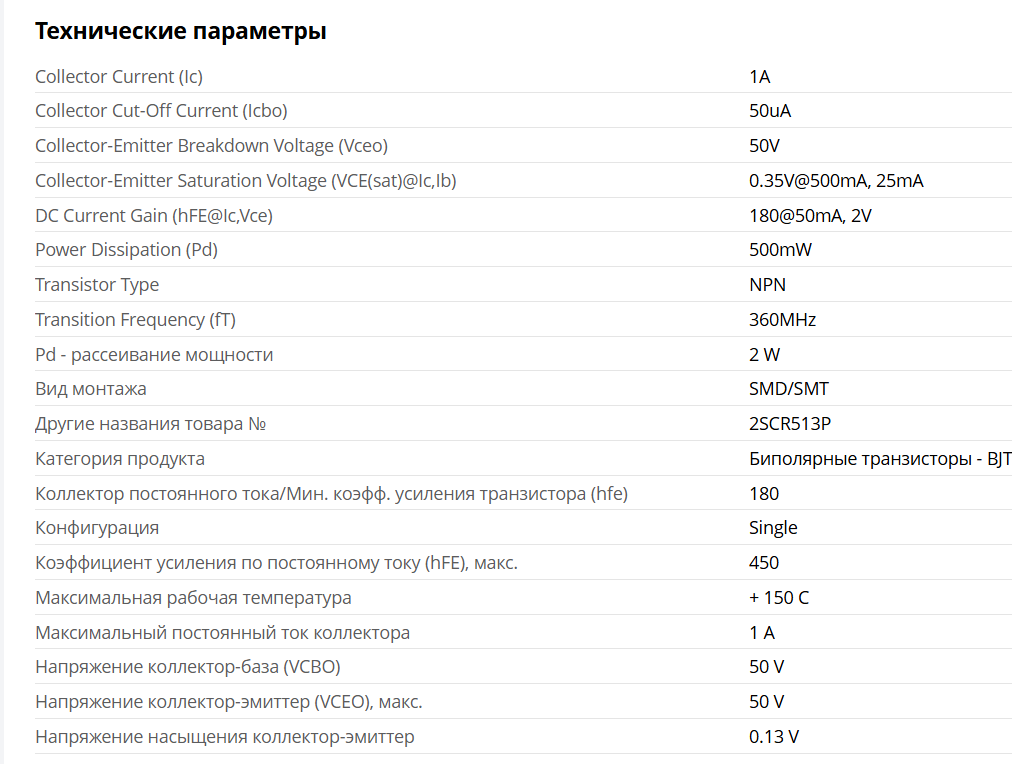Click the SMD/SMT mounting type value
The height and width of the screenshot is (764, 1032).
(x=788, y=389)
